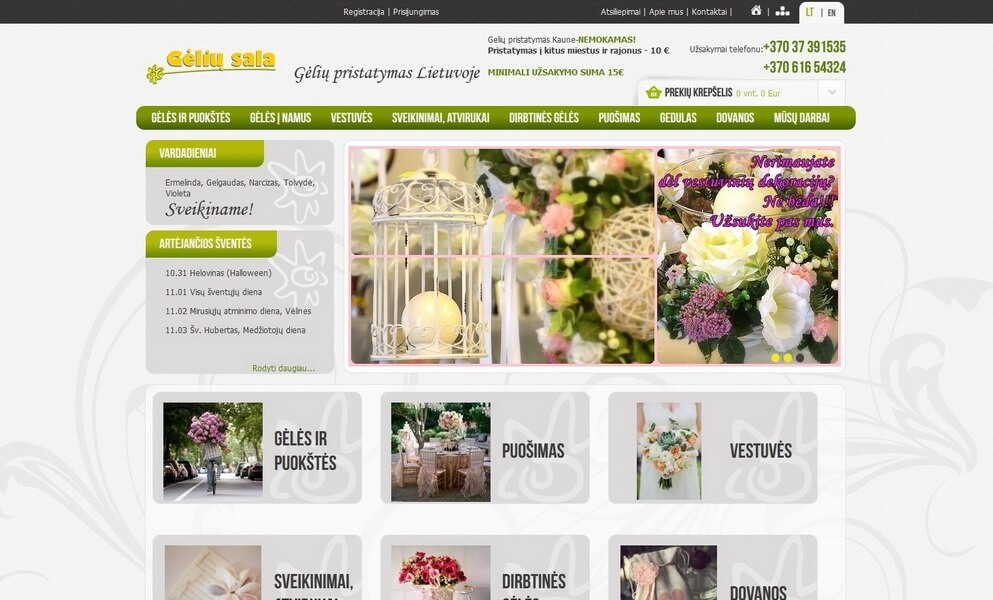Click NEMOKAMAS! delivery text
Viewport: 993px width, 600px height.
coord(607,39)
